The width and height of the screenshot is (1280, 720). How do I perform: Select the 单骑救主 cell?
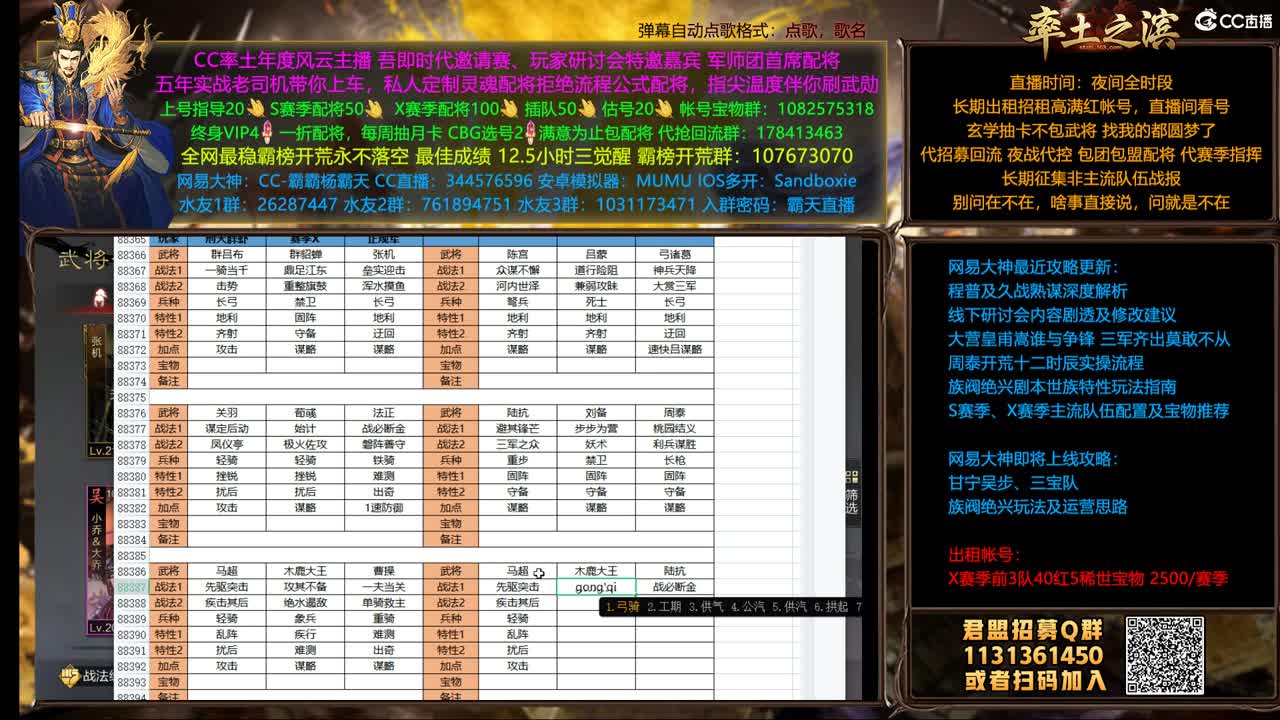coord(384,602)
